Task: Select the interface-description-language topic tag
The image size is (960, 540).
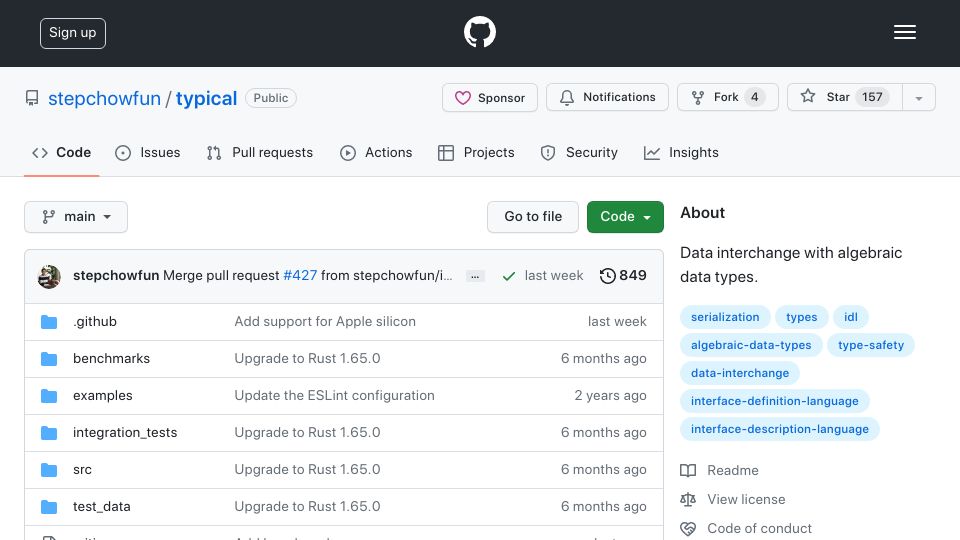Action: click(779, 430)
